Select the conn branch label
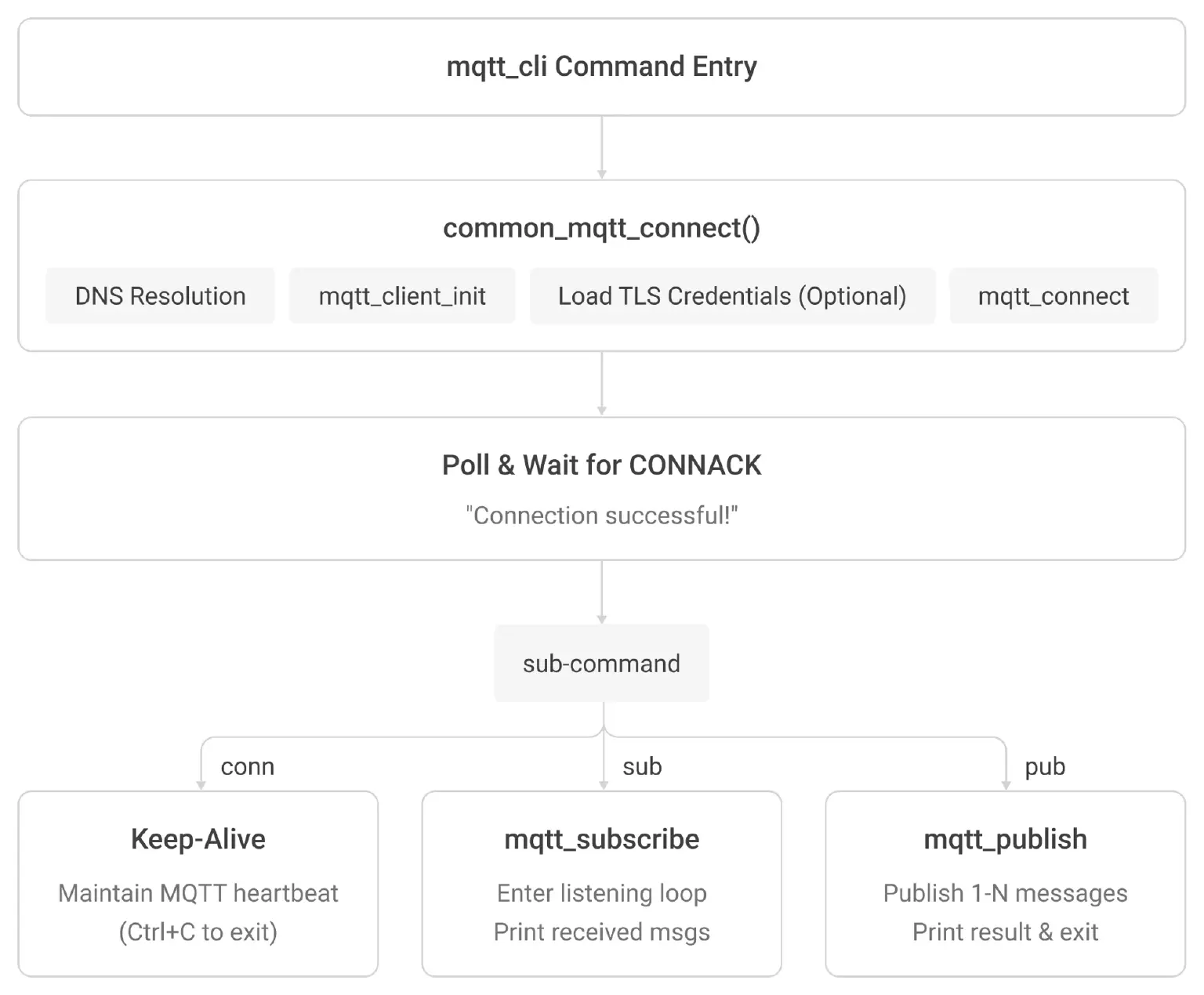This screenshot has width=1204, height=995. 248,766
